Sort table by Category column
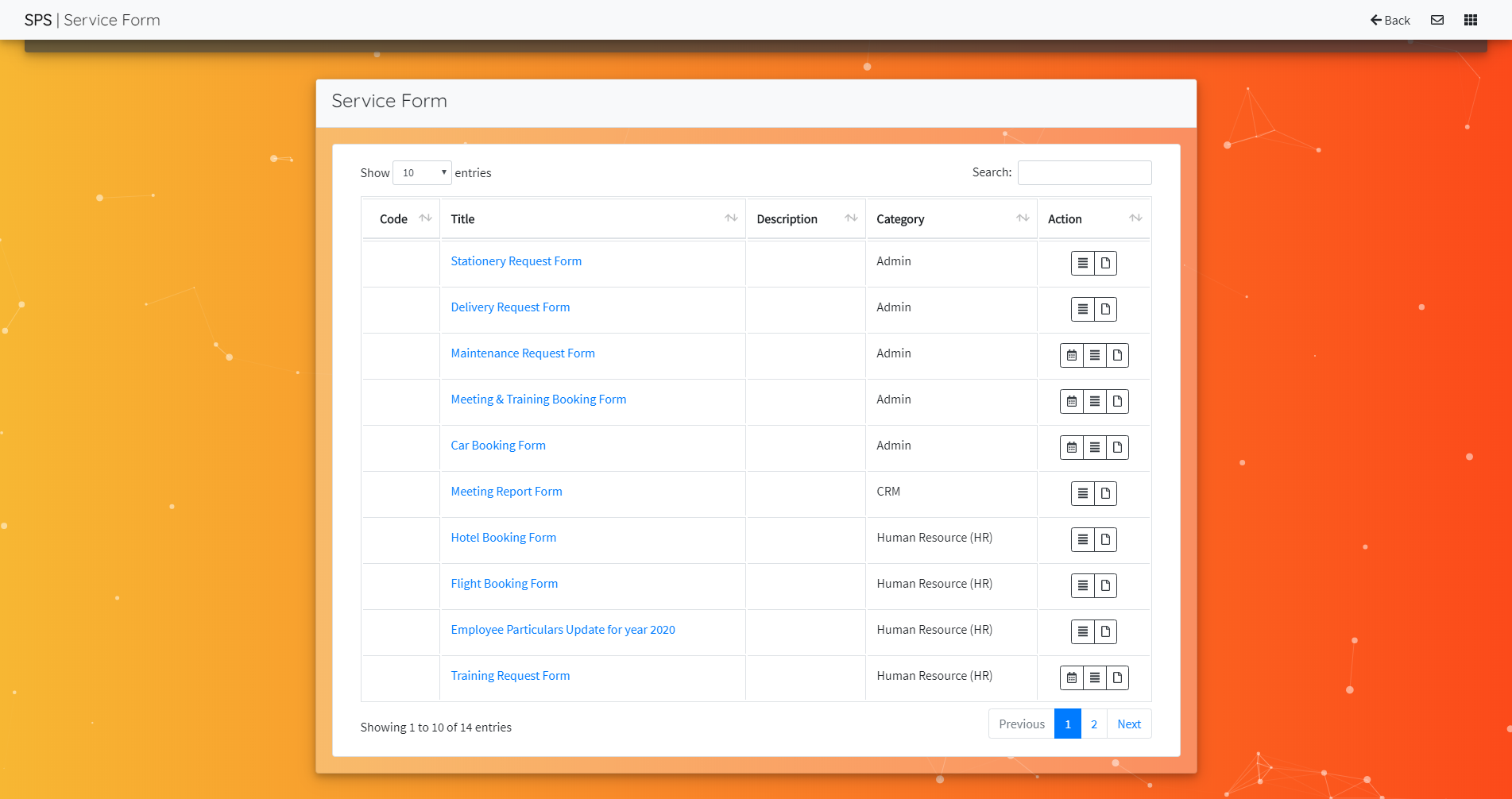 coord(951,218)
